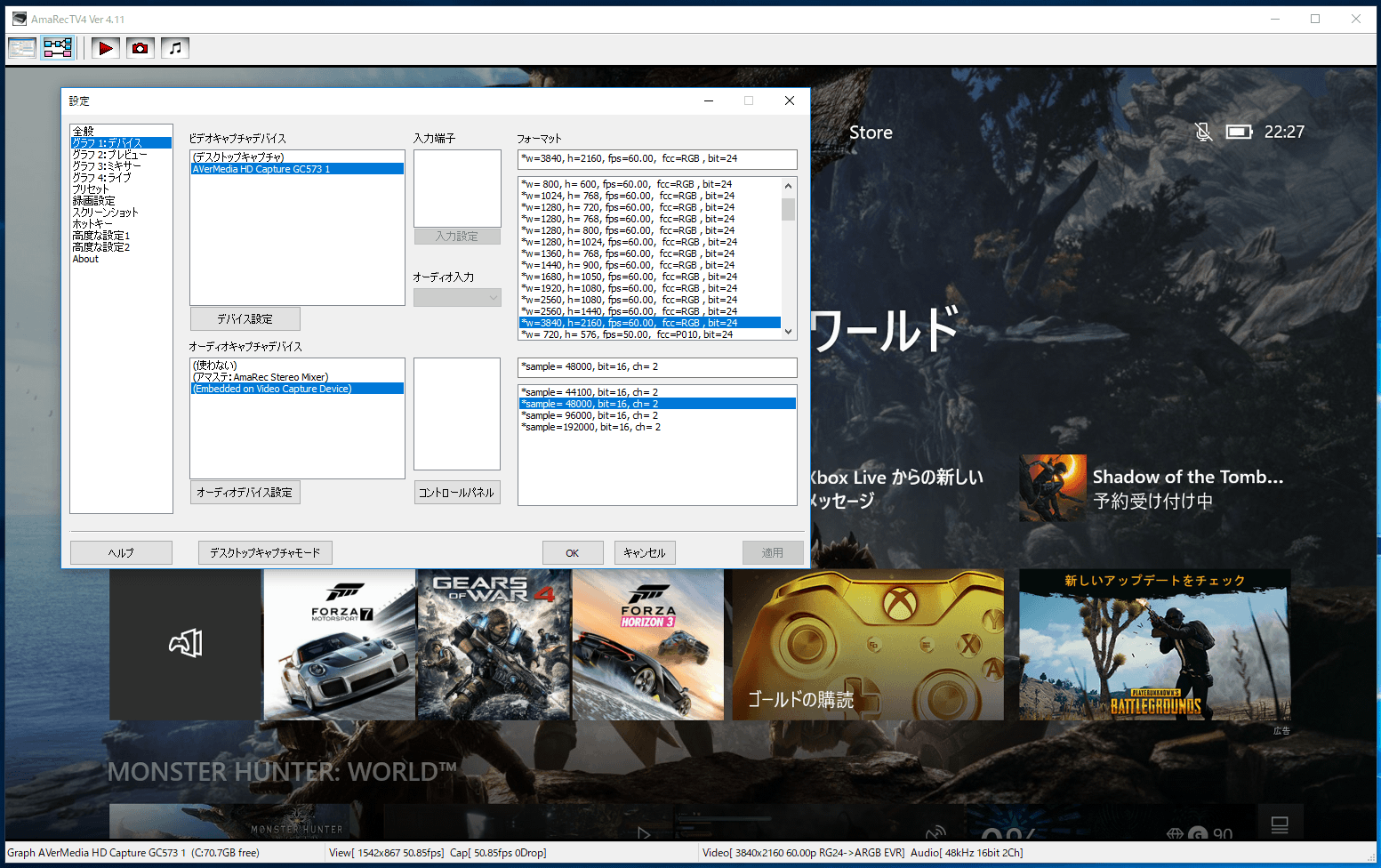Click the graph view toolbar icon

[x=58, y=48]
